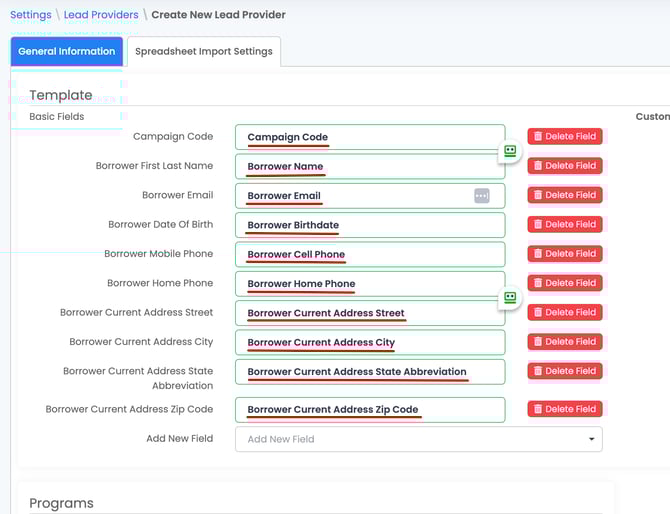
Task: Click the State Abbreviation input field
Action: point(370,372)
